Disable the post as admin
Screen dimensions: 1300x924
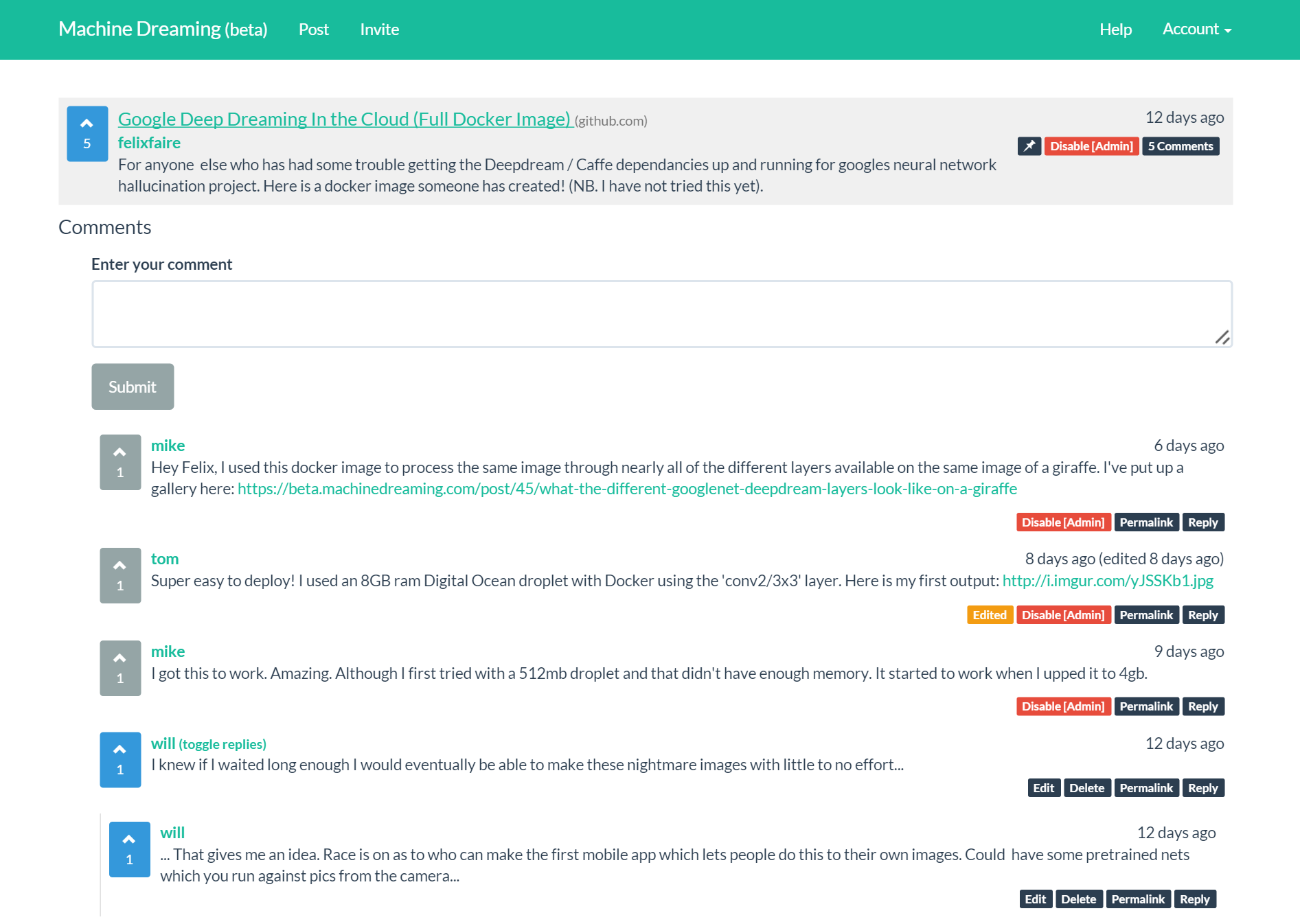pos(1091,146)
